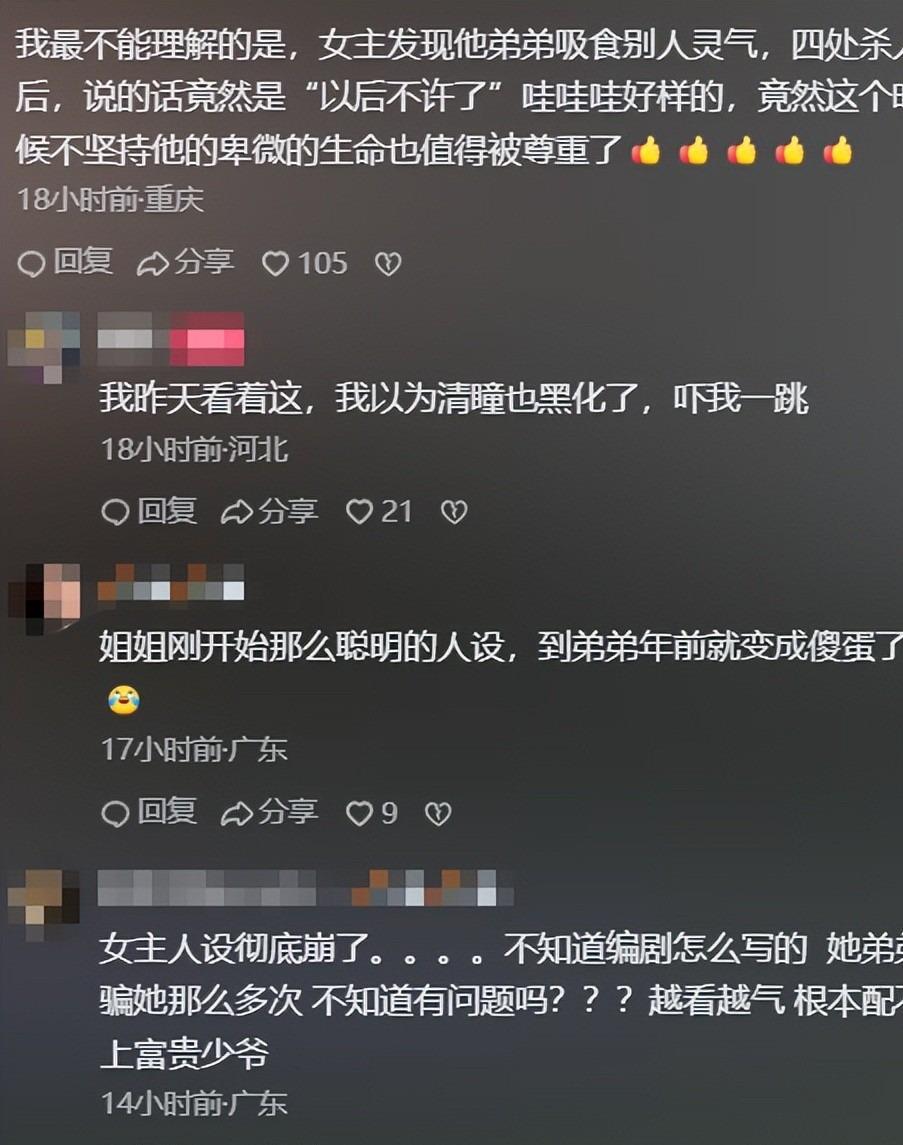Reply to the 河北 comment
Image resolution: width=903 pixels, height=1145 pixels.
click(x=149, y=512)
